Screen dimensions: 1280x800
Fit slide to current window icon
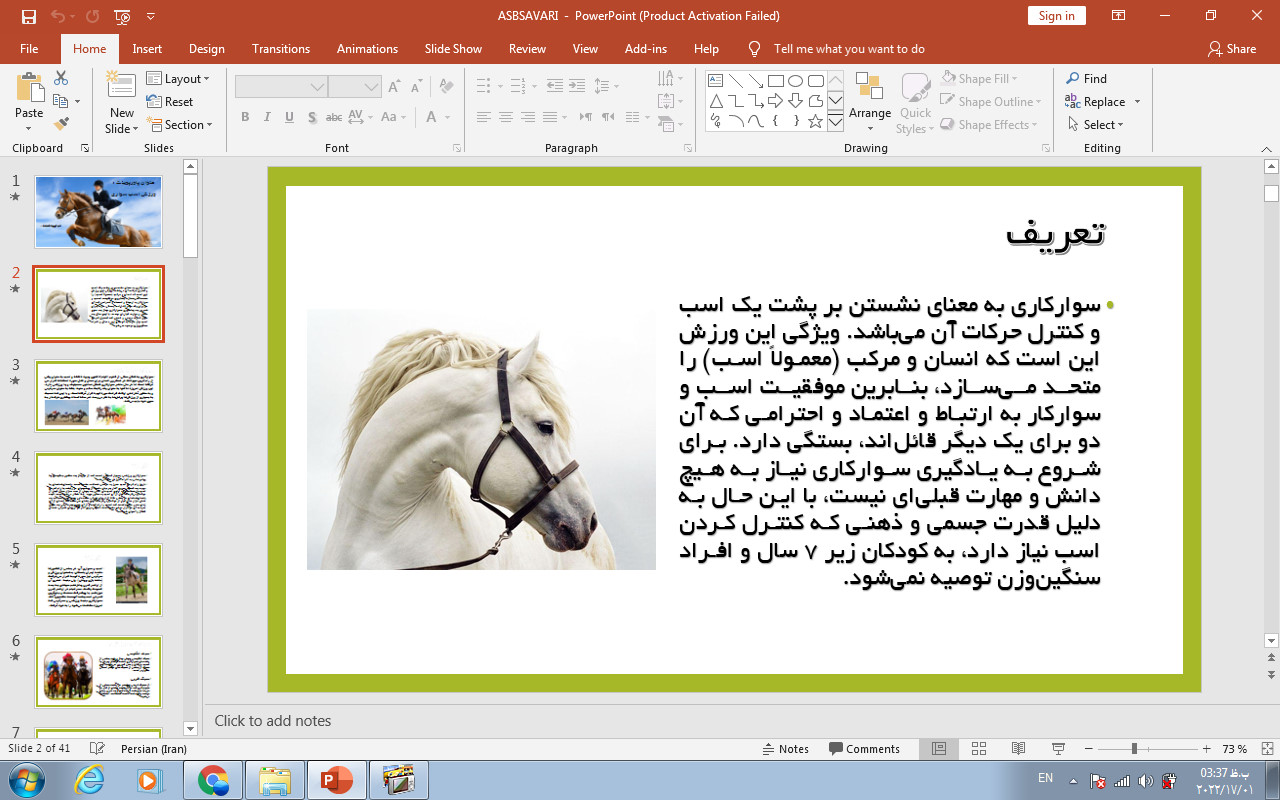click(1267, 749)
